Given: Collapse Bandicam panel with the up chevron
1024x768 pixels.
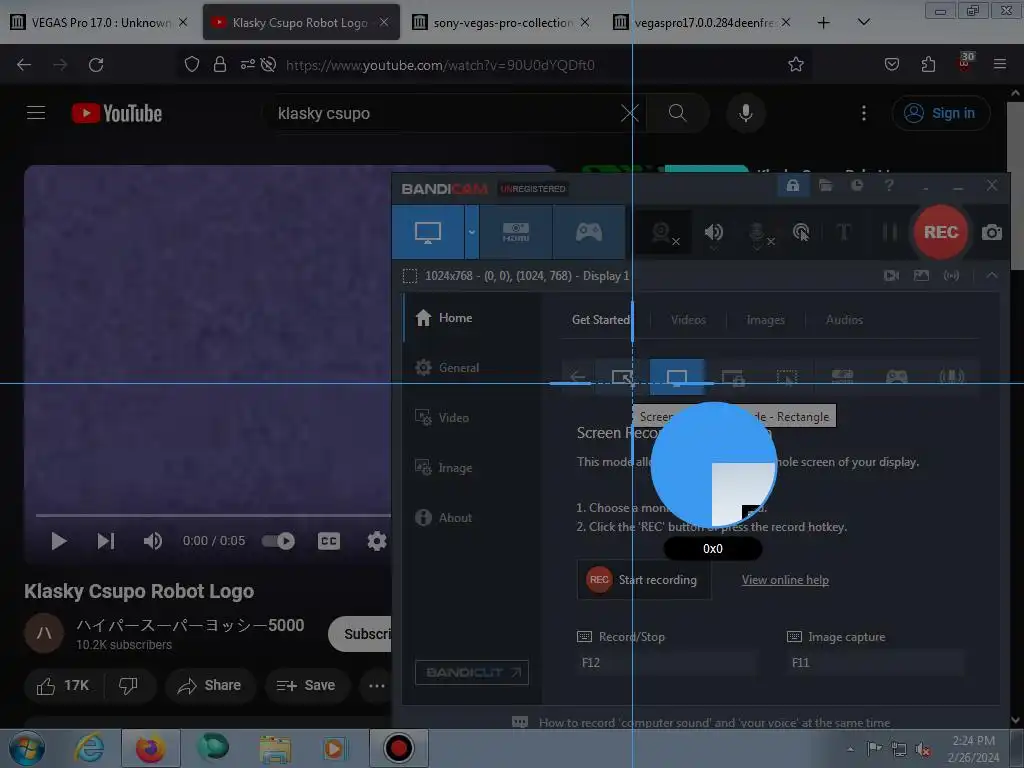Looking at the screenshot, I should 991,276.
